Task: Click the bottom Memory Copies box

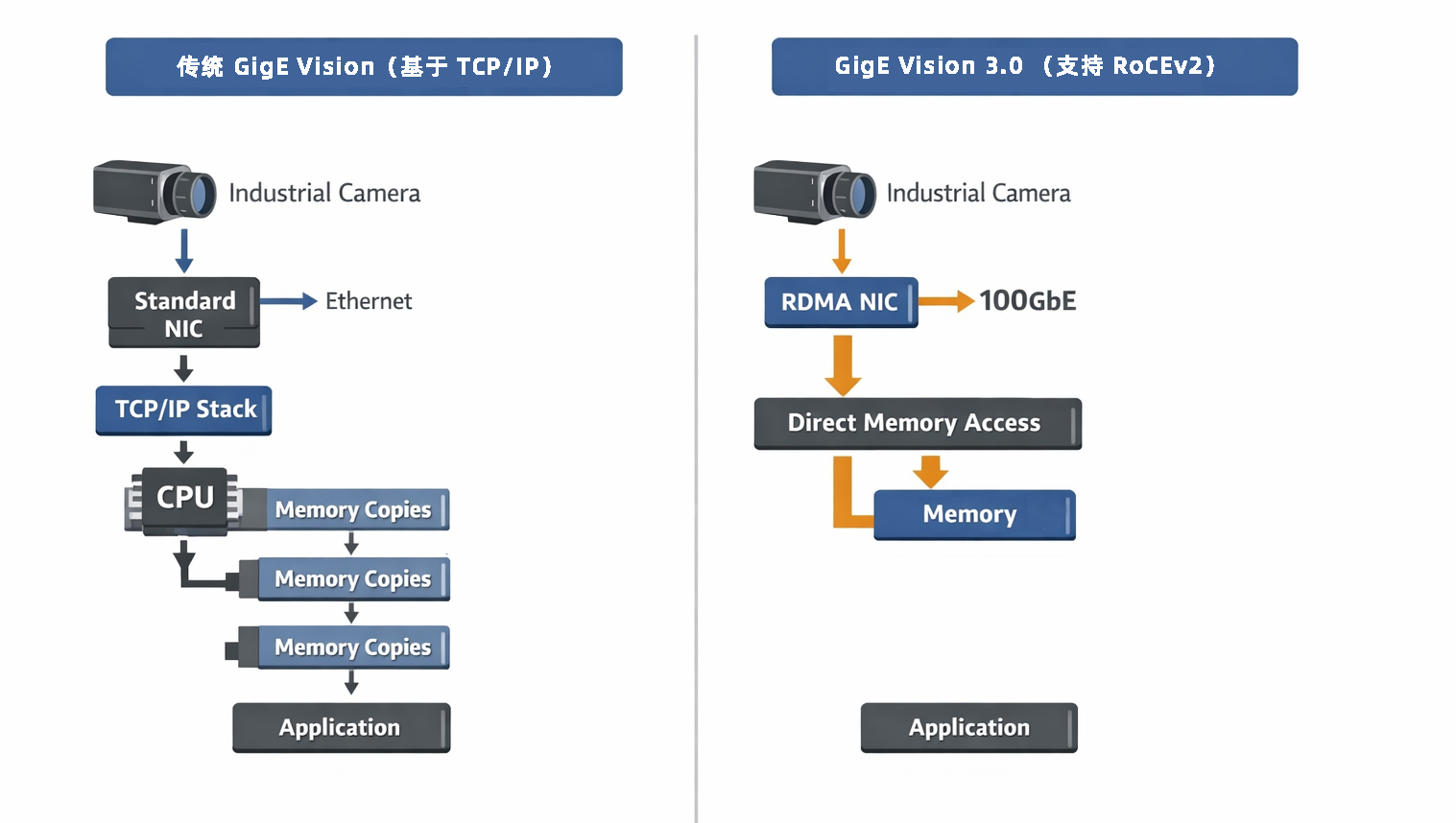Action: [x=353, y=647]
